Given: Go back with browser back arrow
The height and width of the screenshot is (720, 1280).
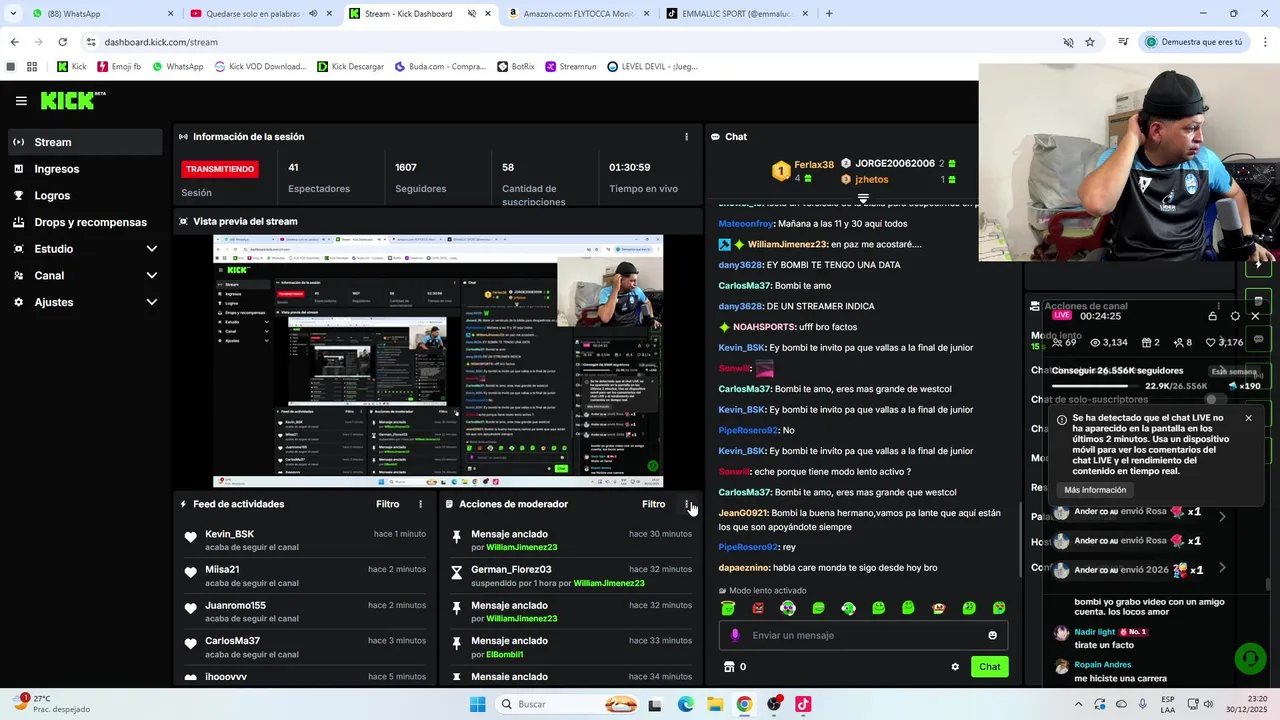Looking at the screenshot, I should (14, 42).
